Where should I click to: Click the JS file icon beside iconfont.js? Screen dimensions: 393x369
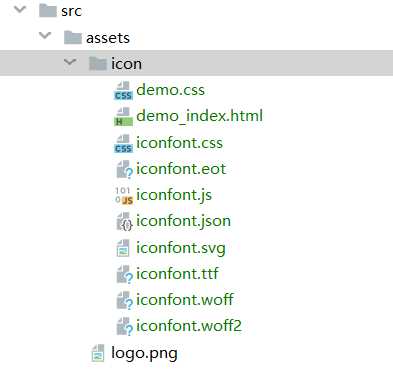pos(124,196)
